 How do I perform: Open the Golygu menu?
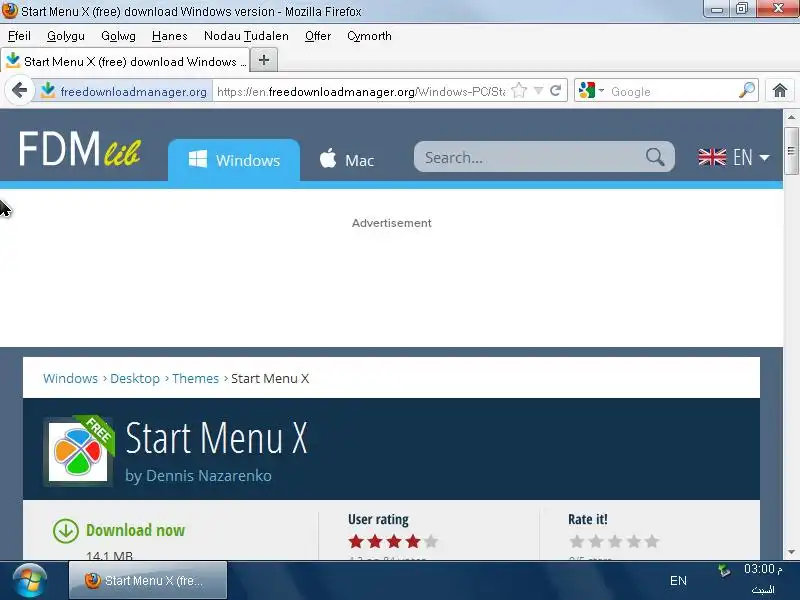[x=66, y=36]
